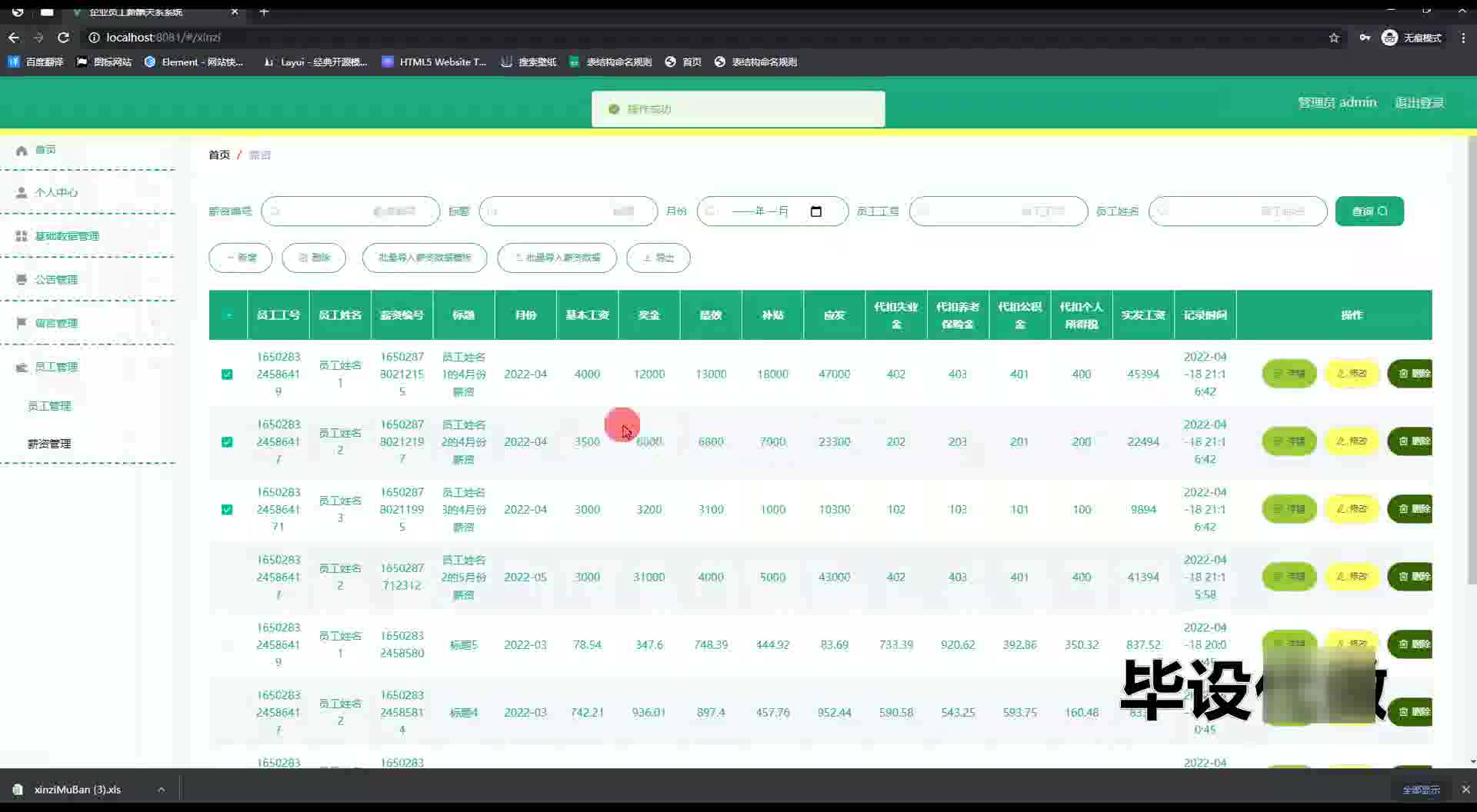The image size is (1477, 812).
Task: Click the 修改 button for 2022-04 员工姓名1
Action: click(1352, 374)
